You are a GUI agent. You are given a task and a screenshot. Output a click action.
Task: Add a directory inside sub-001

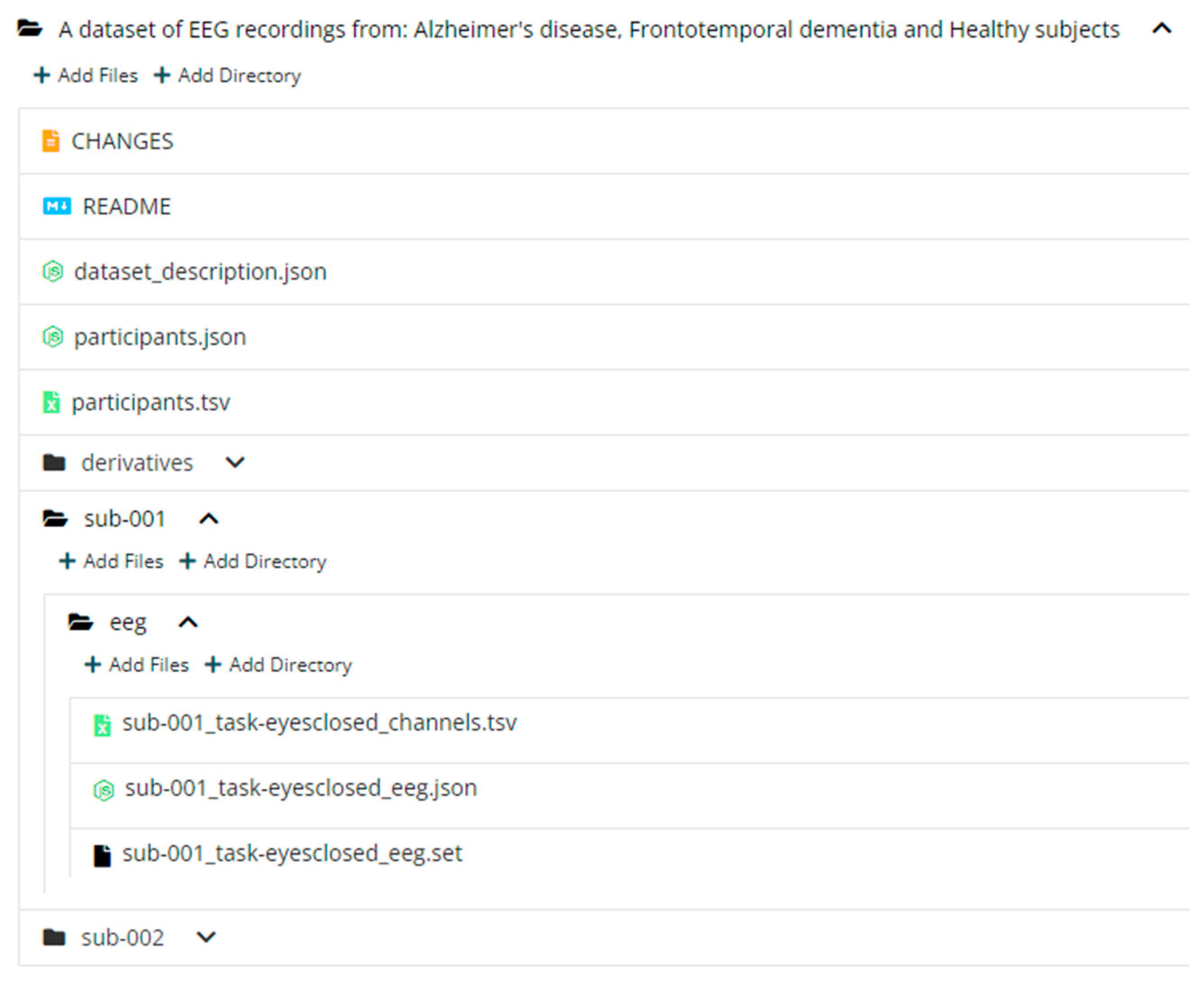click(253, 561)
